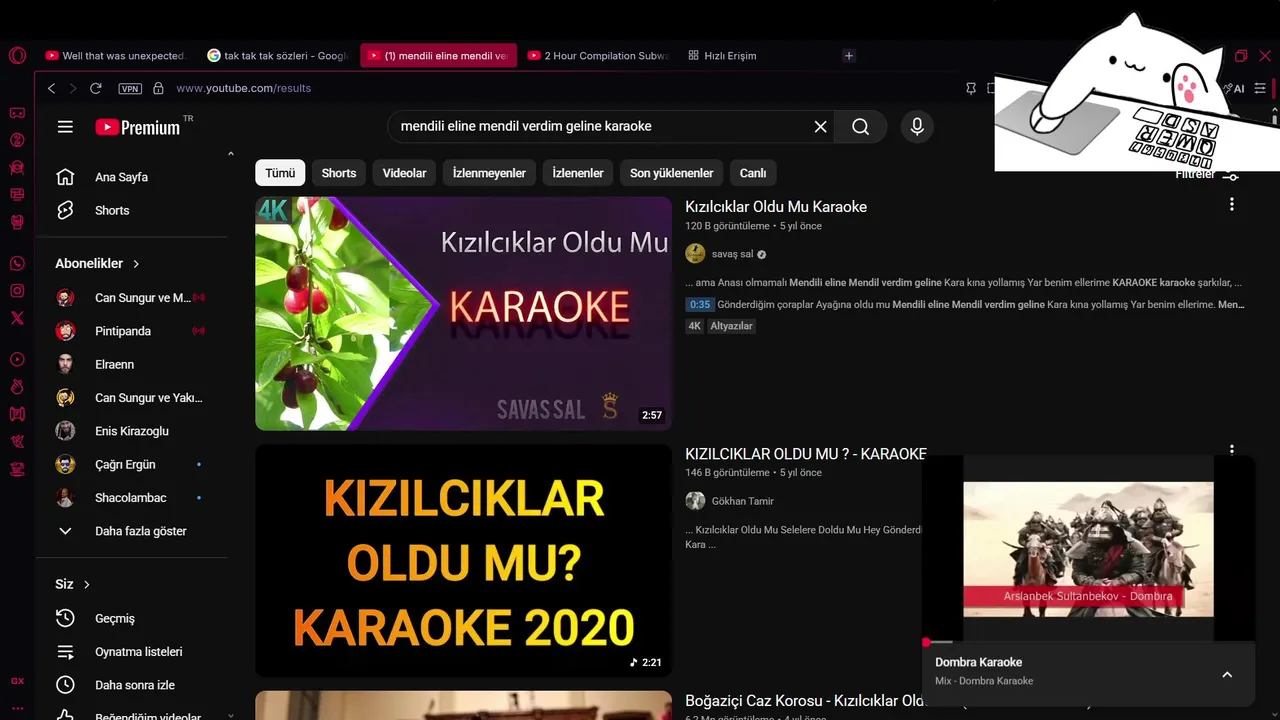This screenshot has width=1280, height=720.
Task: Switch to 2 Hour Compilation Subway tab
Action: [598, 56]
